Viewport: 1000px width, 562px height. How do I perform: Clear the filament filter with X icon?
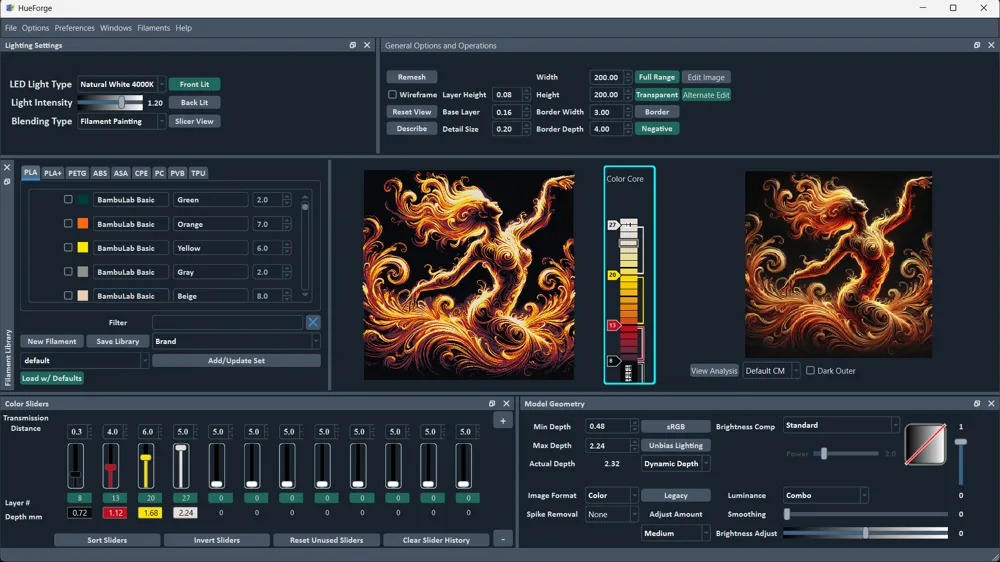coord(313,322)
